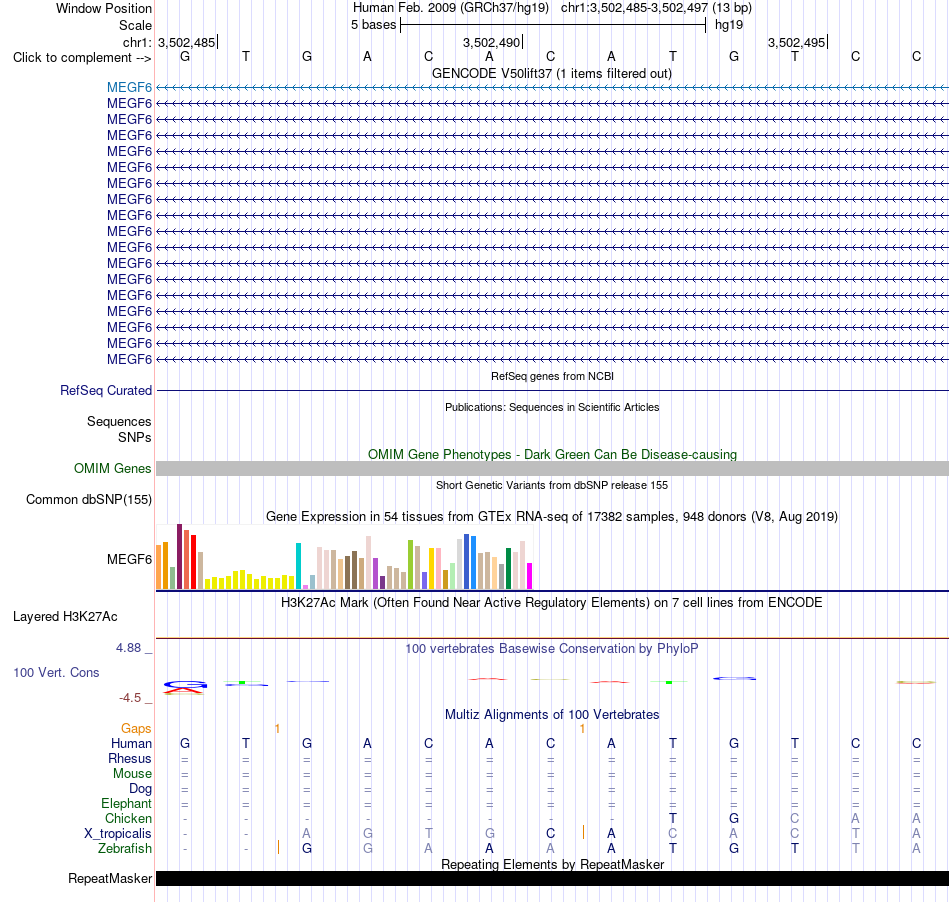Click the Elephant species label

(126, 804)
